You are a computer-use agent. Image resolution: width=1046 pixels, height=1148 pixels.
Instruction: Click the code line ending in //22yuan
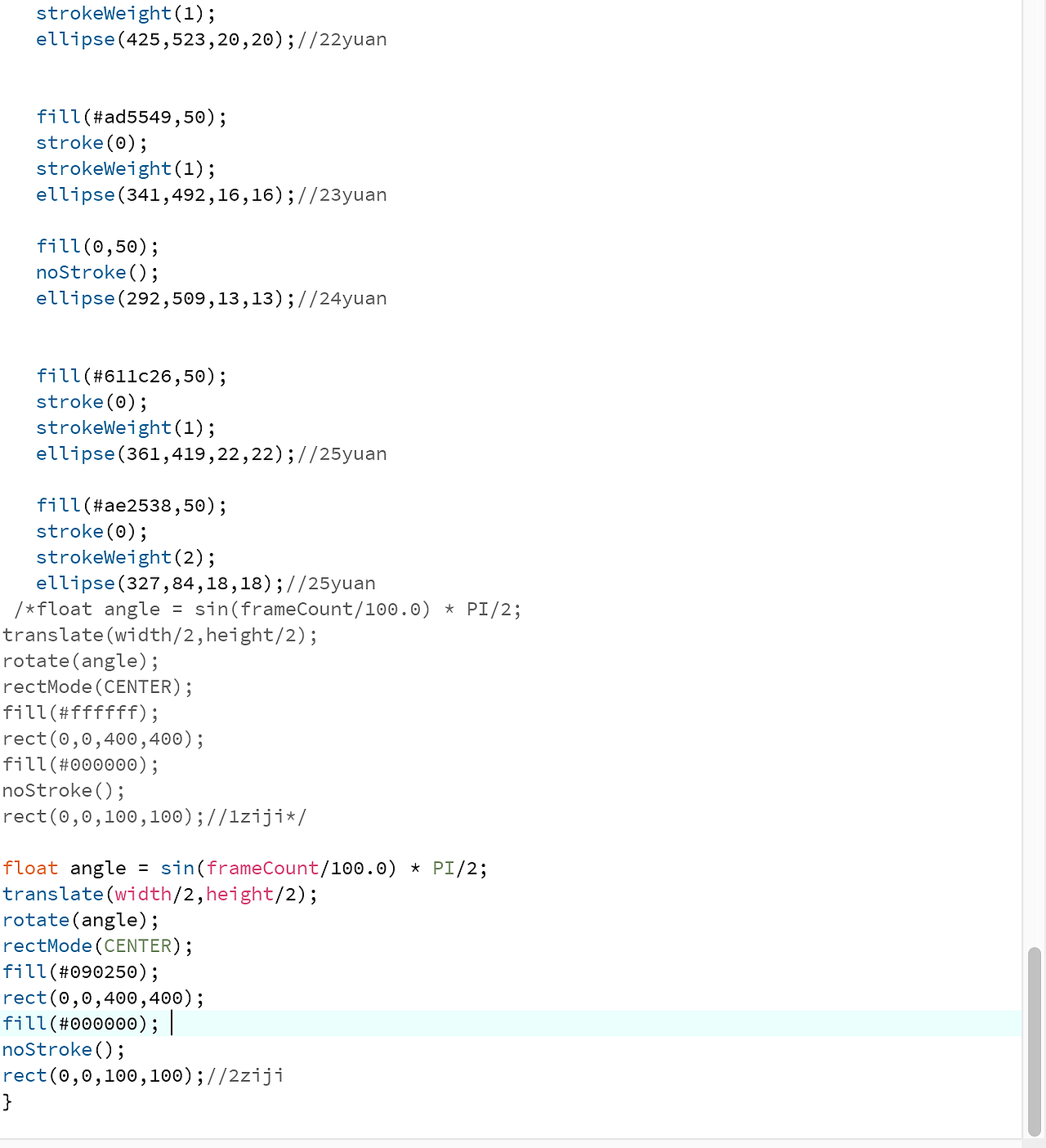tap(212, 39)
